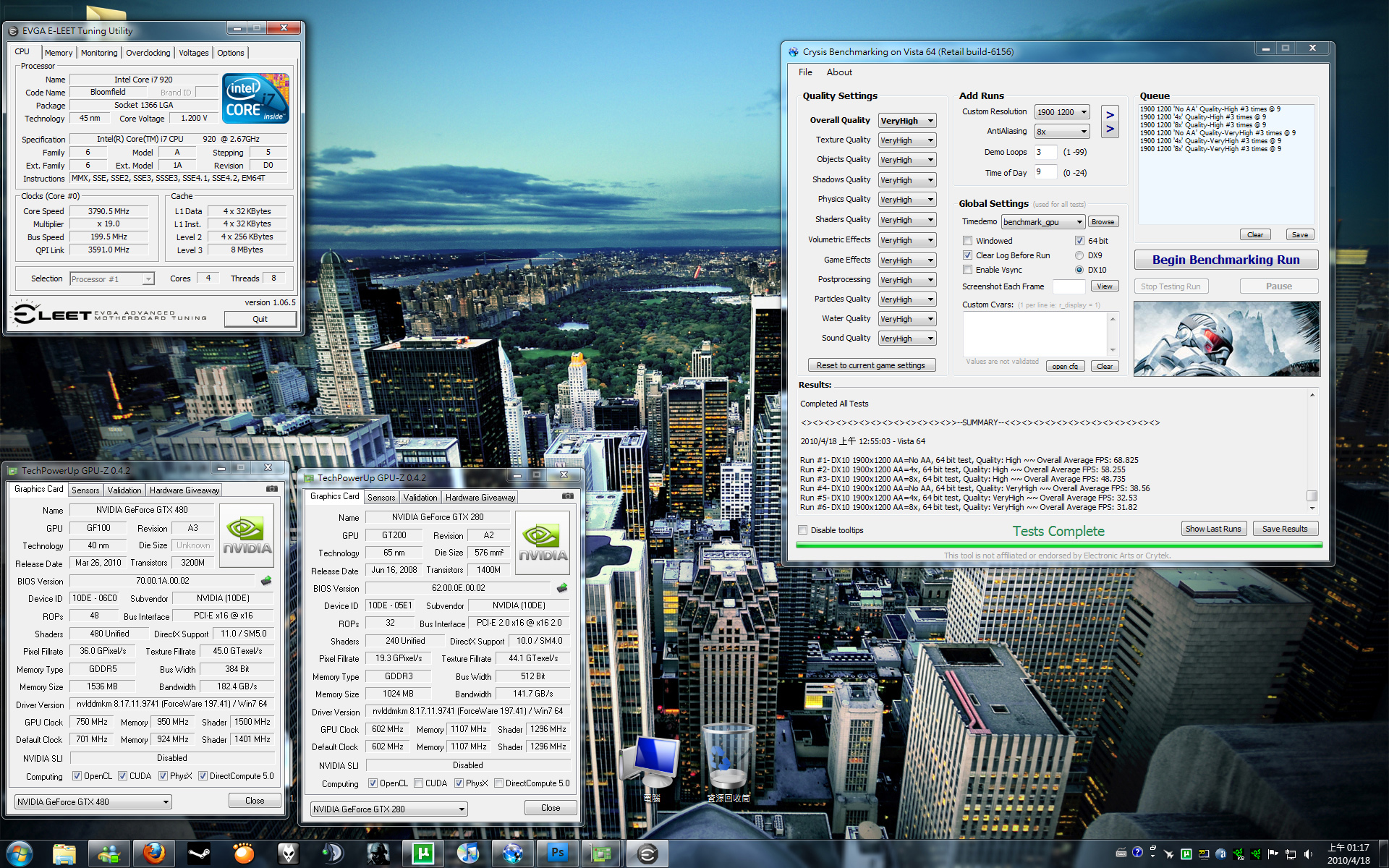1389x868 pixels.
Task: Click the Tests Complete progress bar
Action: pos(1058,545)
